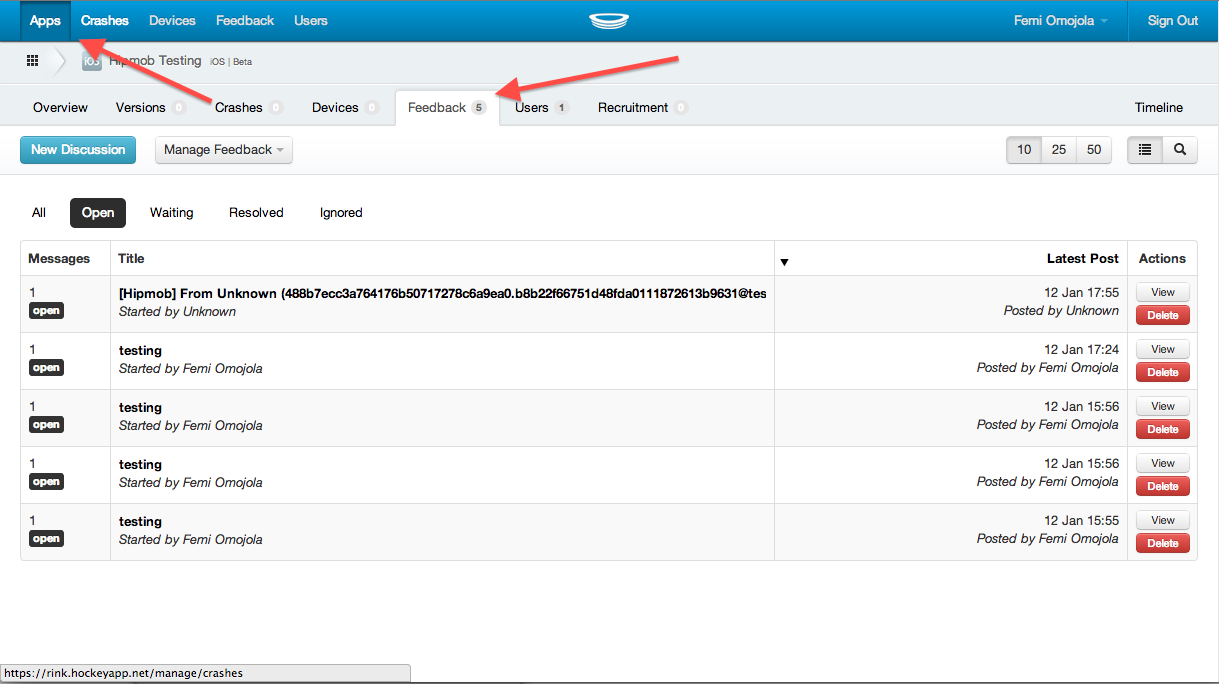1219x684 pixels.
Task: Open the Femi Omojola user menu
Action: (x=1060, y=21)
